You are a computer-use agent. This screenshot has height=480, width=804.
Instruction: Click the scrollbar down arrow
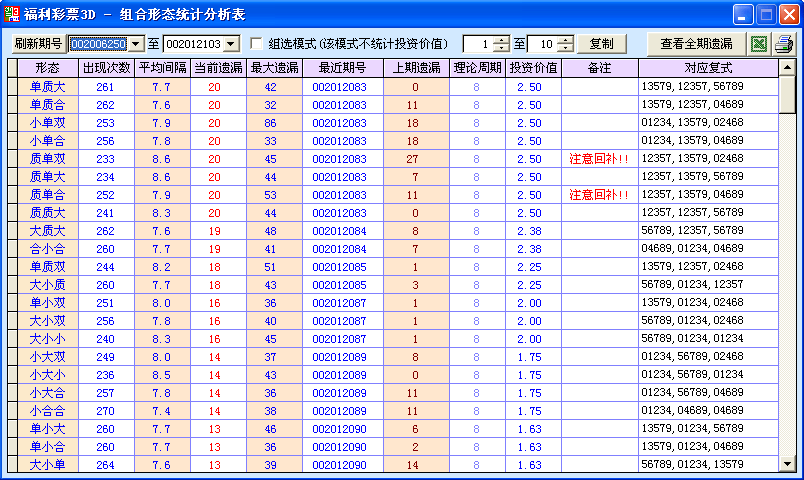[x=787, y=465]
